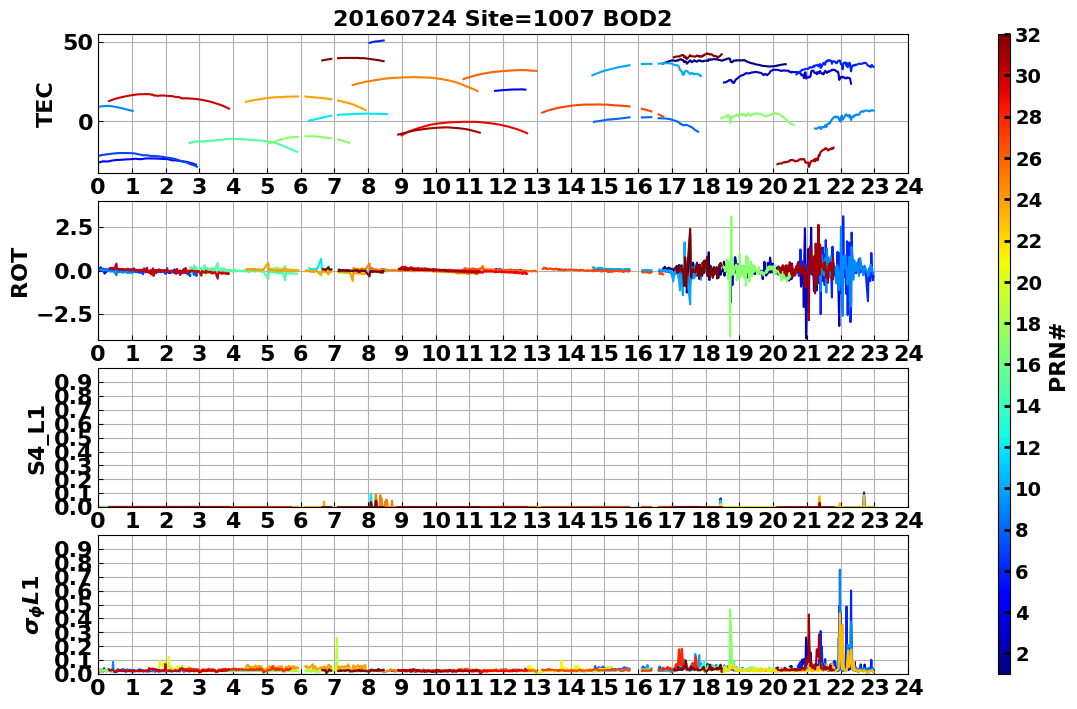Viewport: 1077px width, 709px height.
Task: Click the sigma-phi L1 y-axis label
Action: 32,605
